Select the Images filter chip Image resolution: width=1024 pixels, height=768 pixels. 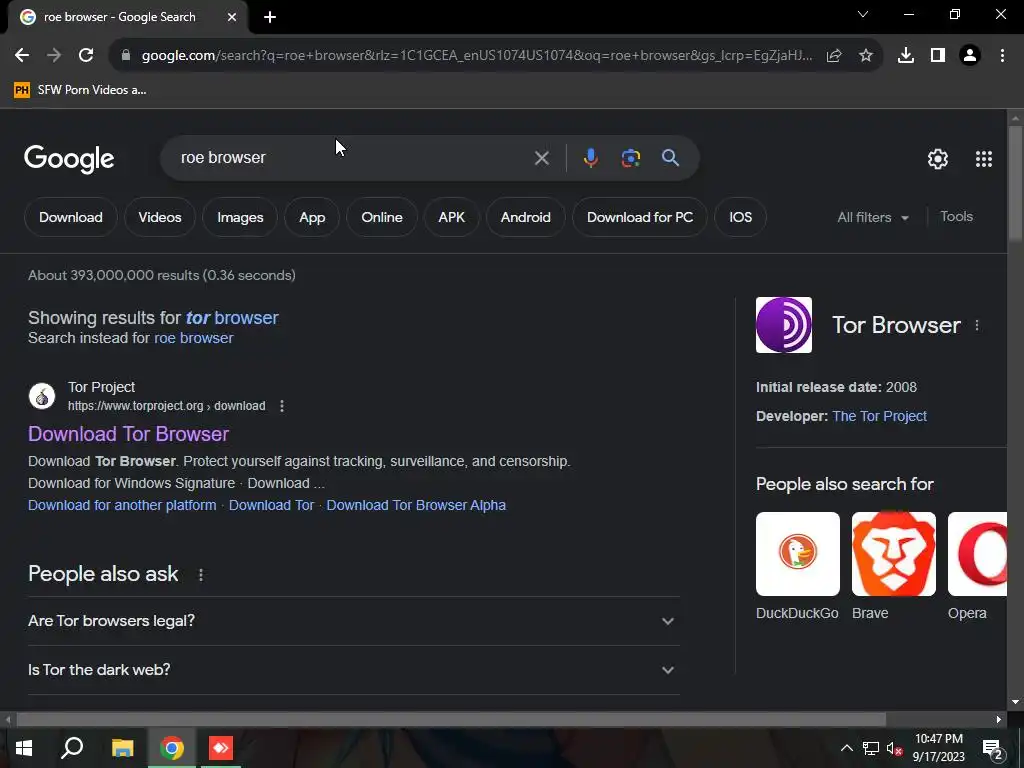click(240, 217)
